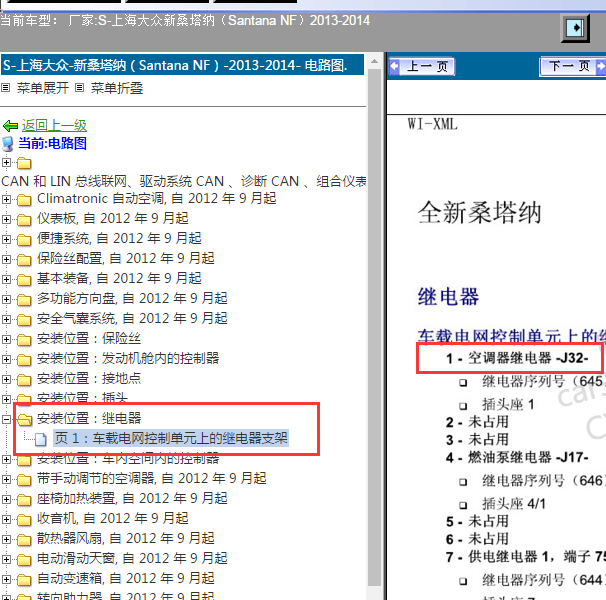Click folder icon of 安全气囊系统 entry
606x600 pixels.
point(24,320)
